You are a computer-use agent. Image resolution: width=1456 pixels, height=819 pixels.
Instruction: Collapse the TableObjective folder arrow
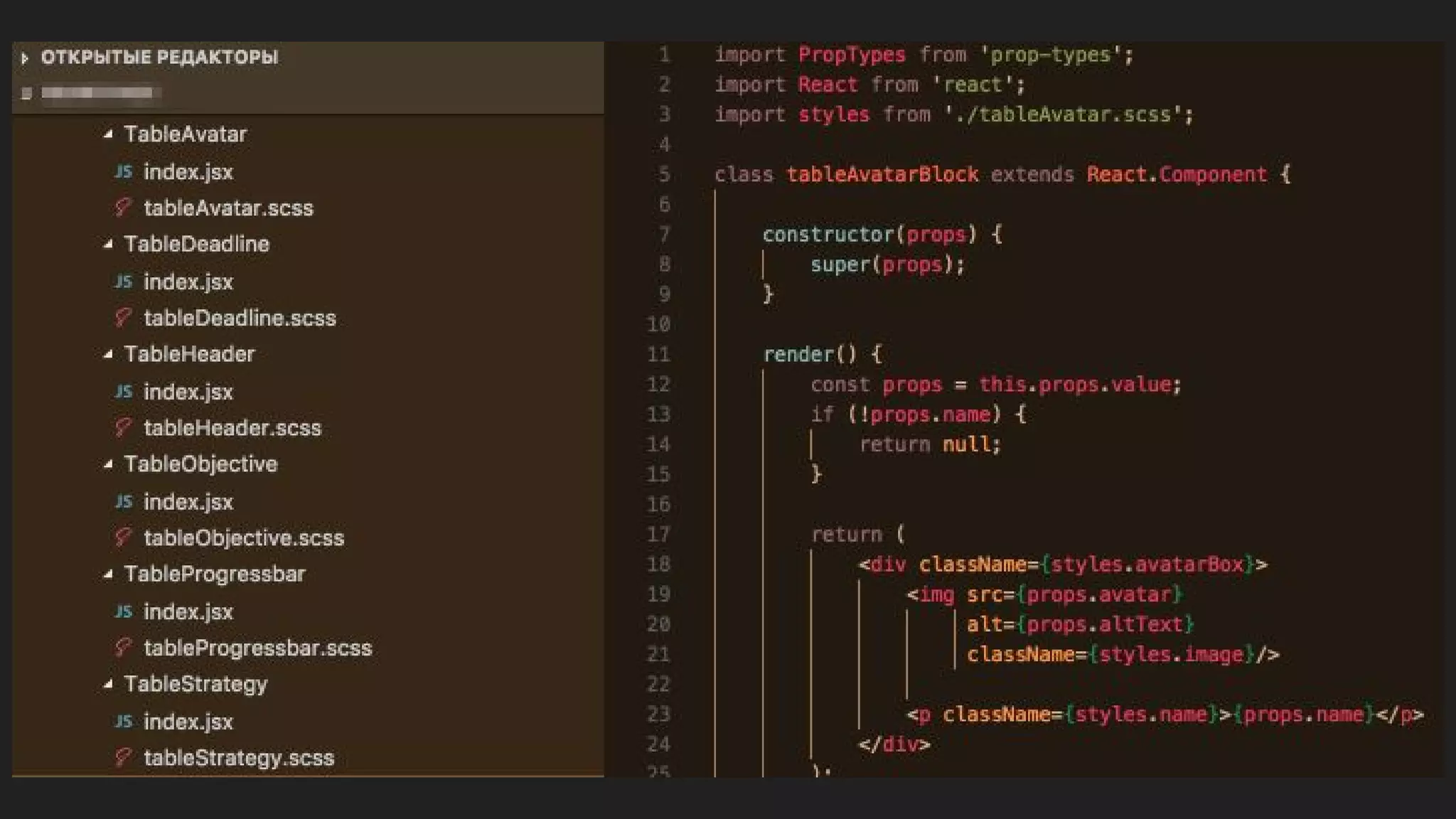(108, 464)
